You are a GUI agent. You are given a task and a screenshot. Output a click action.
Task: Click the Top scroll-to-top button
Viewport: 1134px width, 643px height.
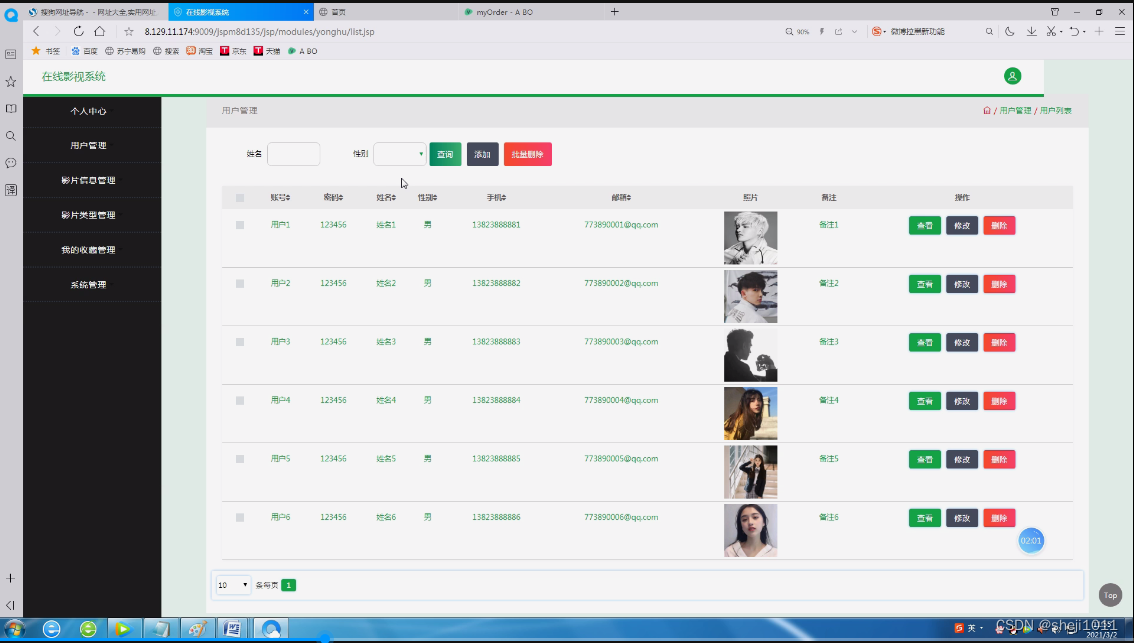click(x=1110, y=595)
